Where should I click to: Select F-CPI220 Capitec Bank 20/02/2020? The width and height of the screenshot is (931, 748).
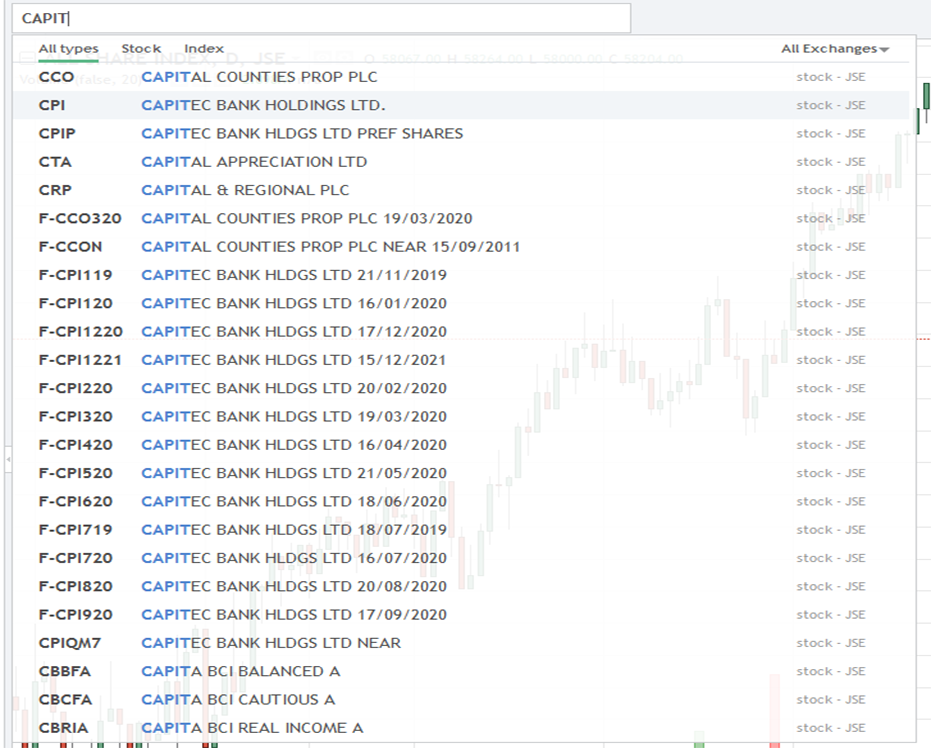coord(461,388)
